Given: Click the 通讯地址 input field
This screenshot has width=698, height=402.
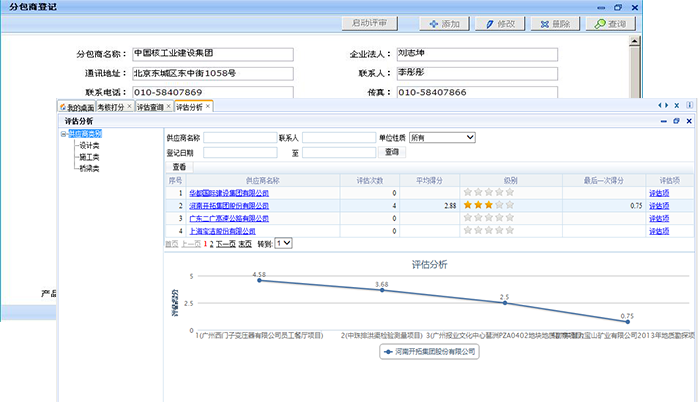Looking at the screenshot, I should [x=213, y=73].
